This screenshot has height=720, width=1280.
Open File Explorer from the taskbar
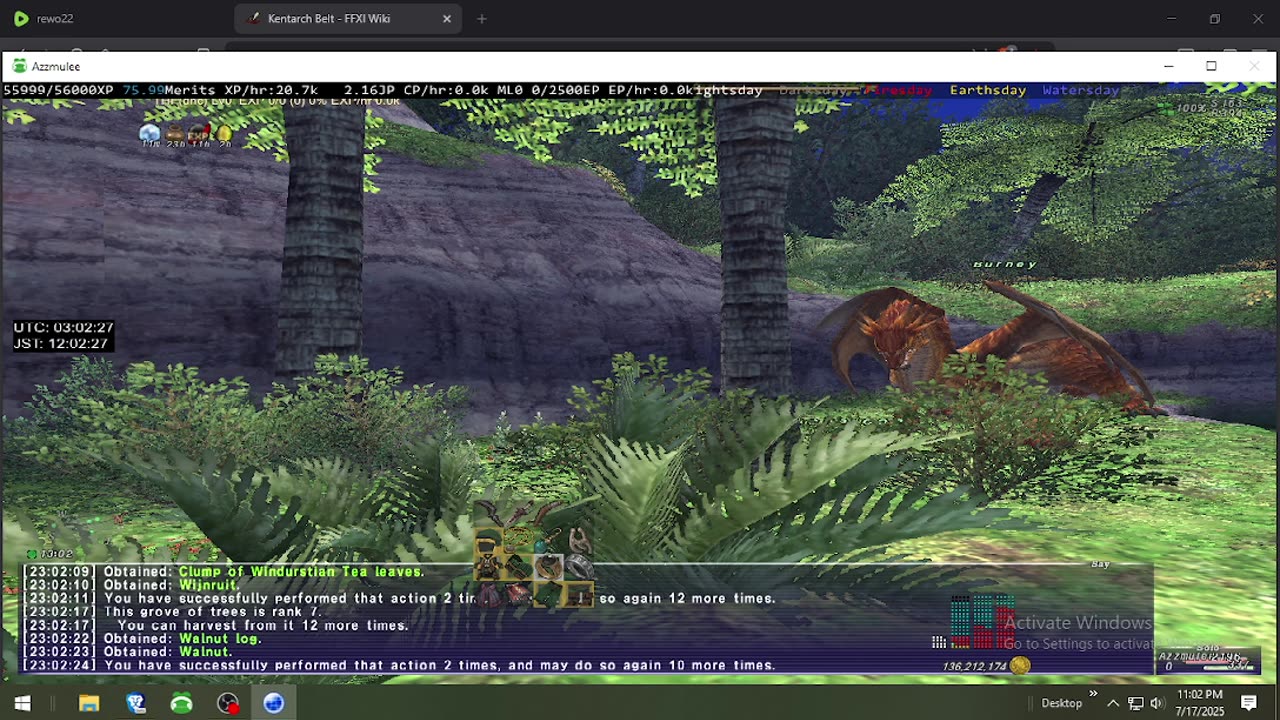[x=89, y=703]
